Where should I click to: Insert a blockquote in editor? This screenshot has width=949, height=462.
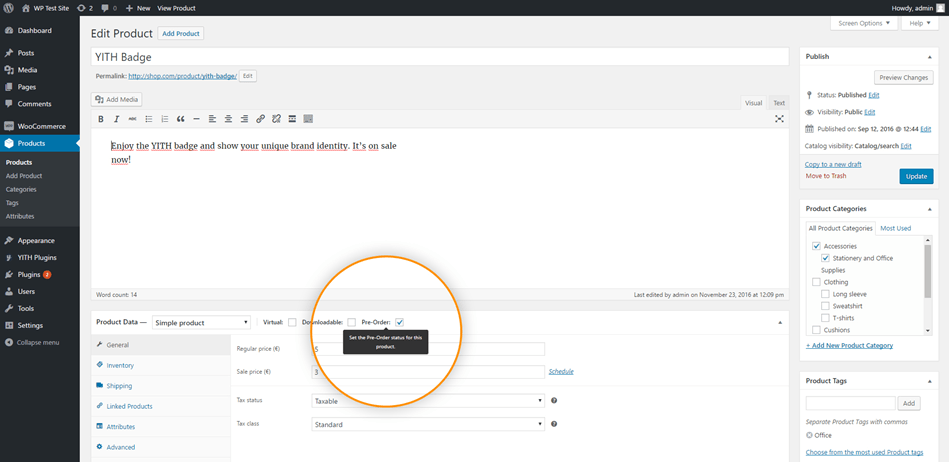180,119
